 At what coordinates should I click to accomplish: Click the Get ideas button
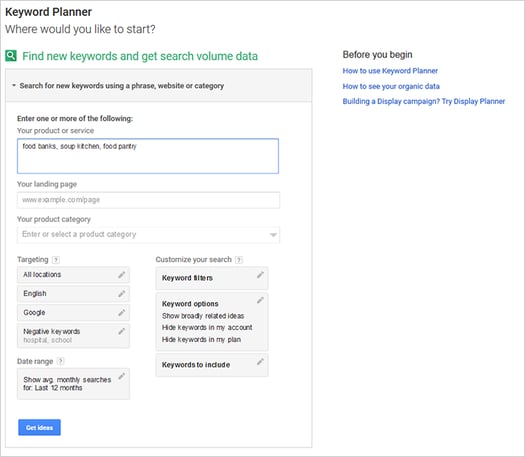point(40,428)
